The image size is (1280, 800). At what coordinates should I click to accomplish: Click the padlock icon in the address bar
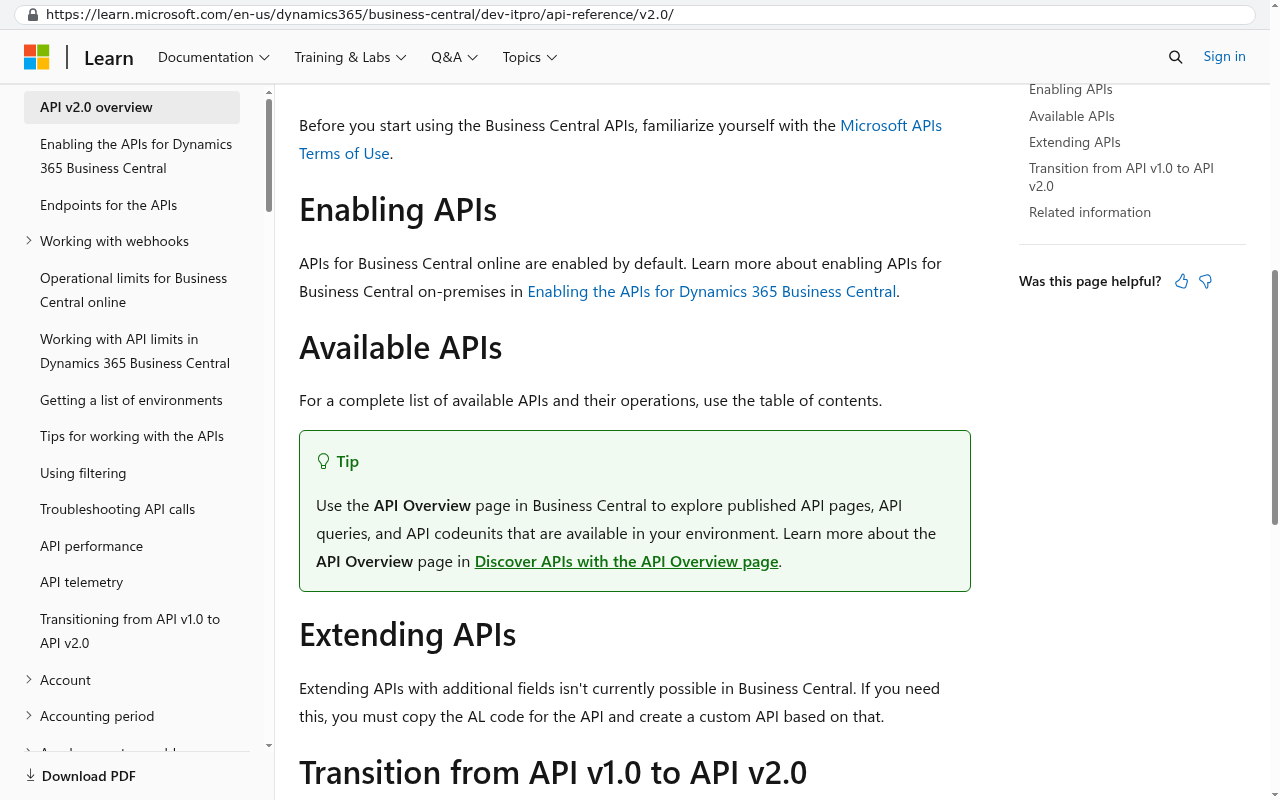tap(33, 15)
